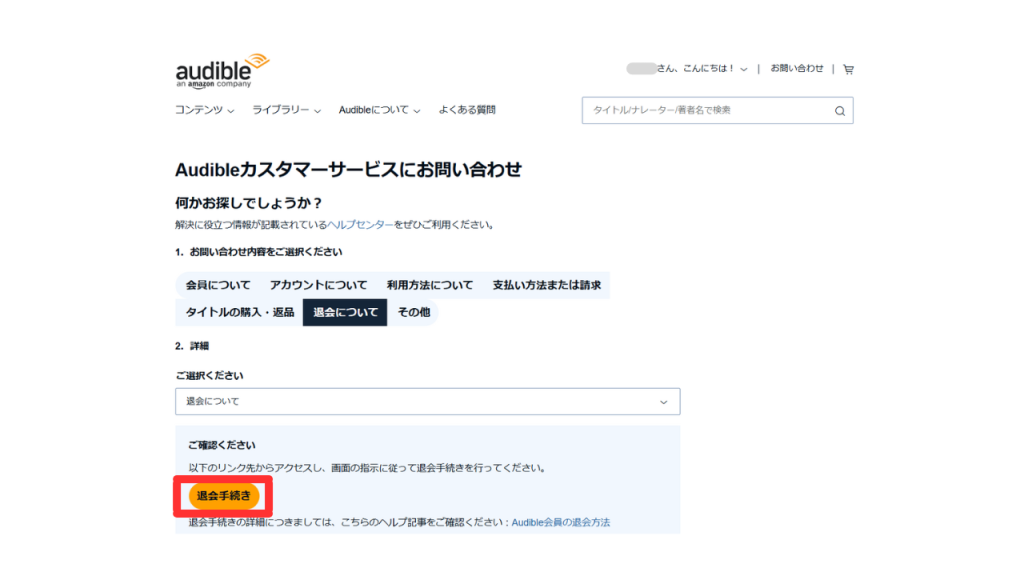Open the shopping cart icon
Viewport: 1024px width, 576px height.
(x=848, y=69)
